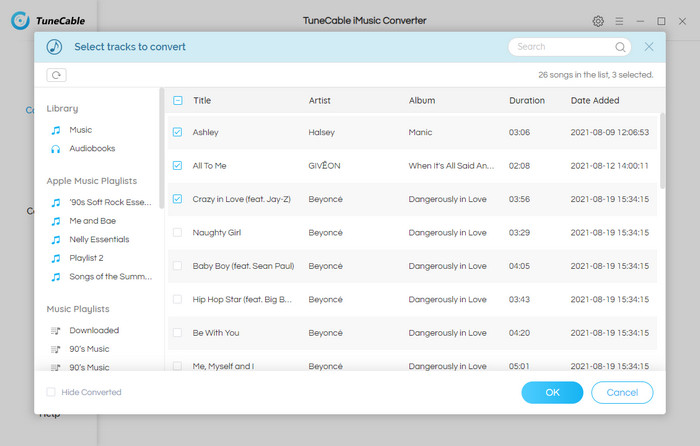700x446 pixels.
Task: Check the Naughty Girl checkbox
Action: [x=177, y=233]
